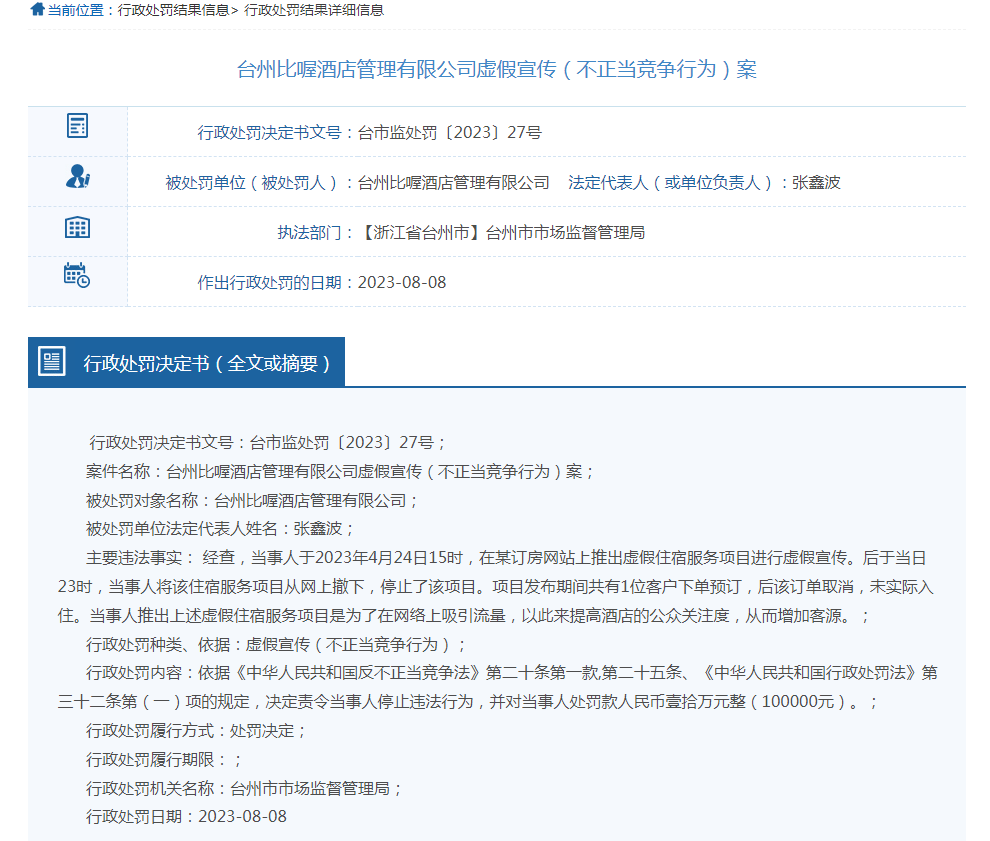Click the document number 台市监处罚〔2023〕27号 in top table
Screen dimensions: 990x841
coord(449,132)
